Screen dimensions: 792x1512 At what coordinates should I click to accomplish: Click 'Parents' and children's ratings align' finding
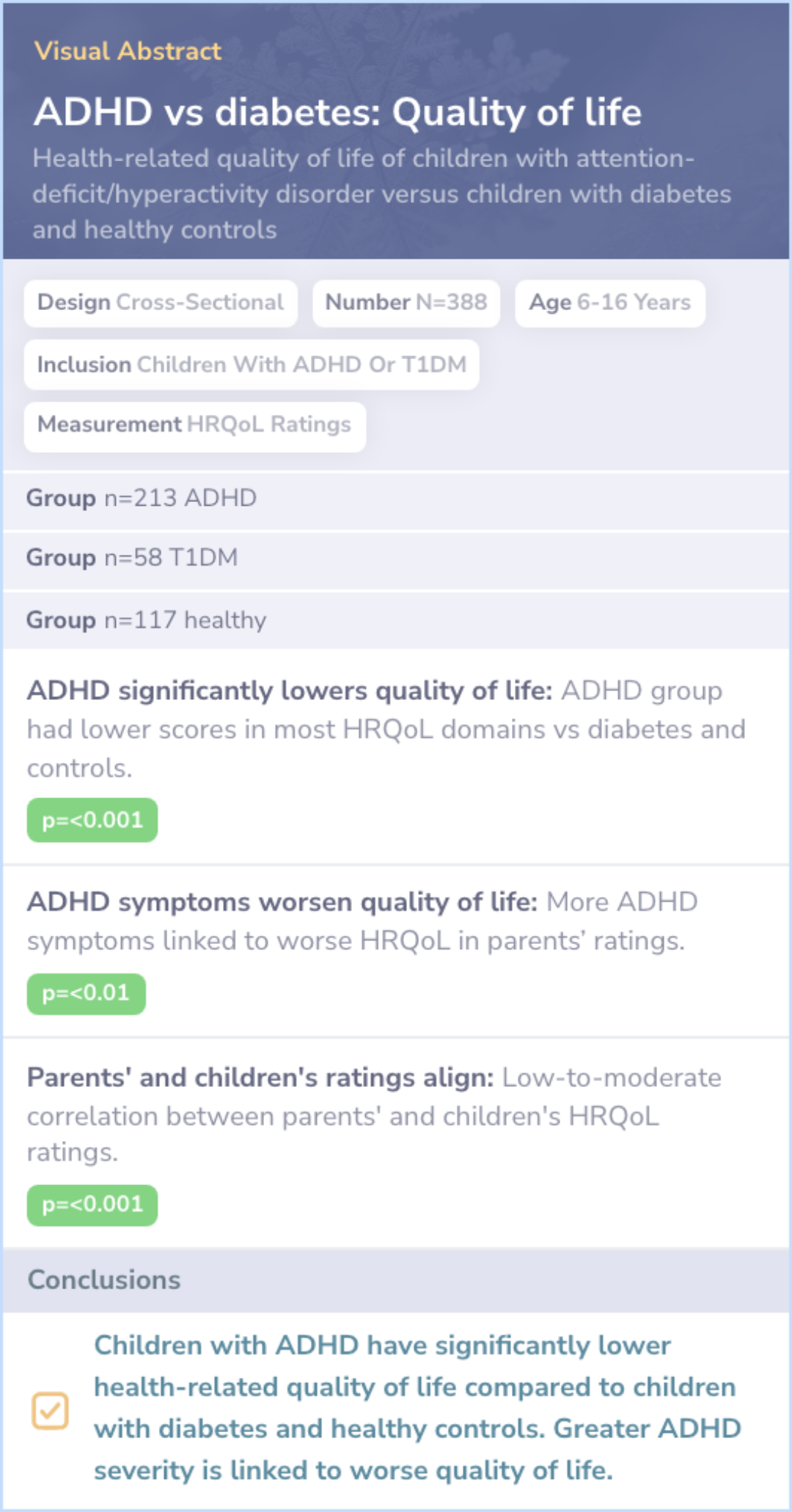[x=374, y=1114]
